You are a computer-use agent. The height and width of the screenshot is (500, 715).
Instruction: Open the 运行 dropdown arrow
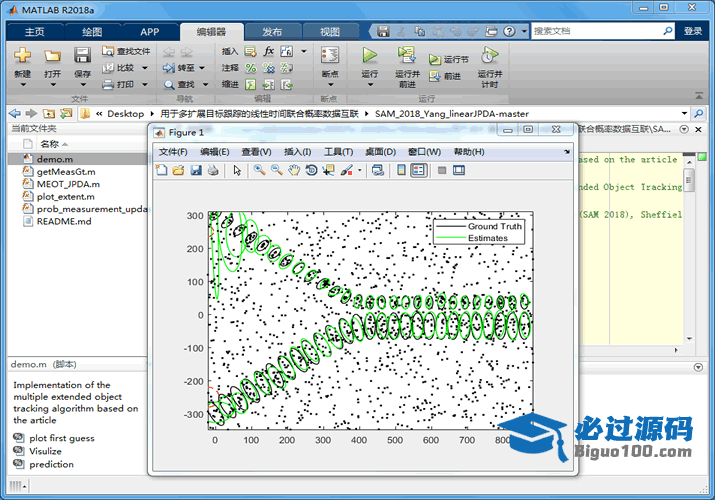[x=370, y=85]
